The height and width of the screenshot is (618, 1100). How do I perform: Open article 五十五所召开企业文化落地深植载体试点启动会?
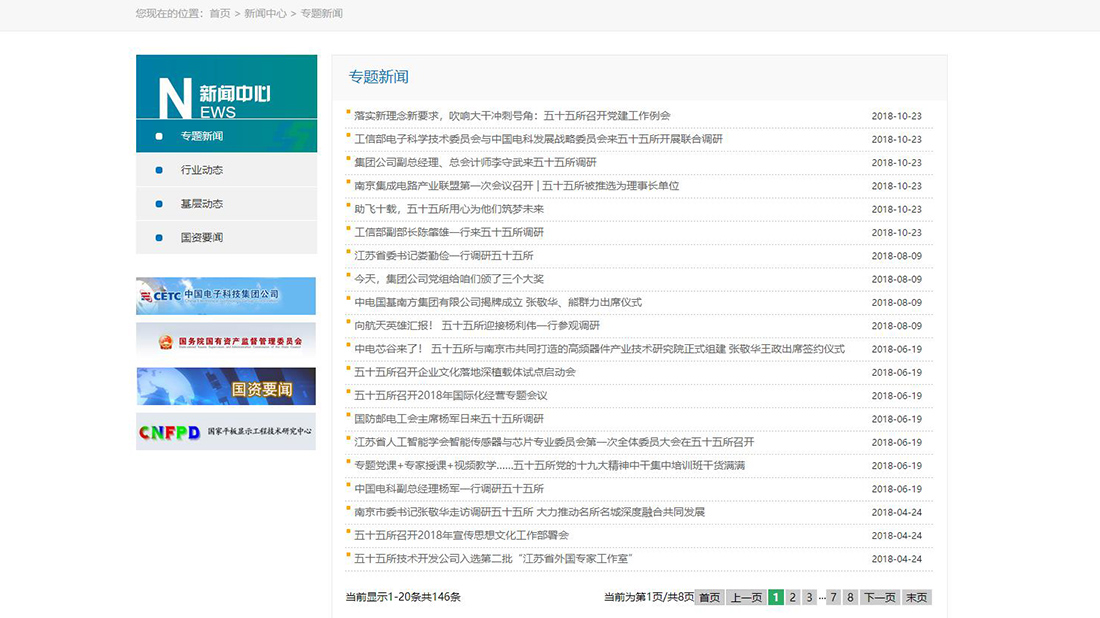(x=464, y=372)
